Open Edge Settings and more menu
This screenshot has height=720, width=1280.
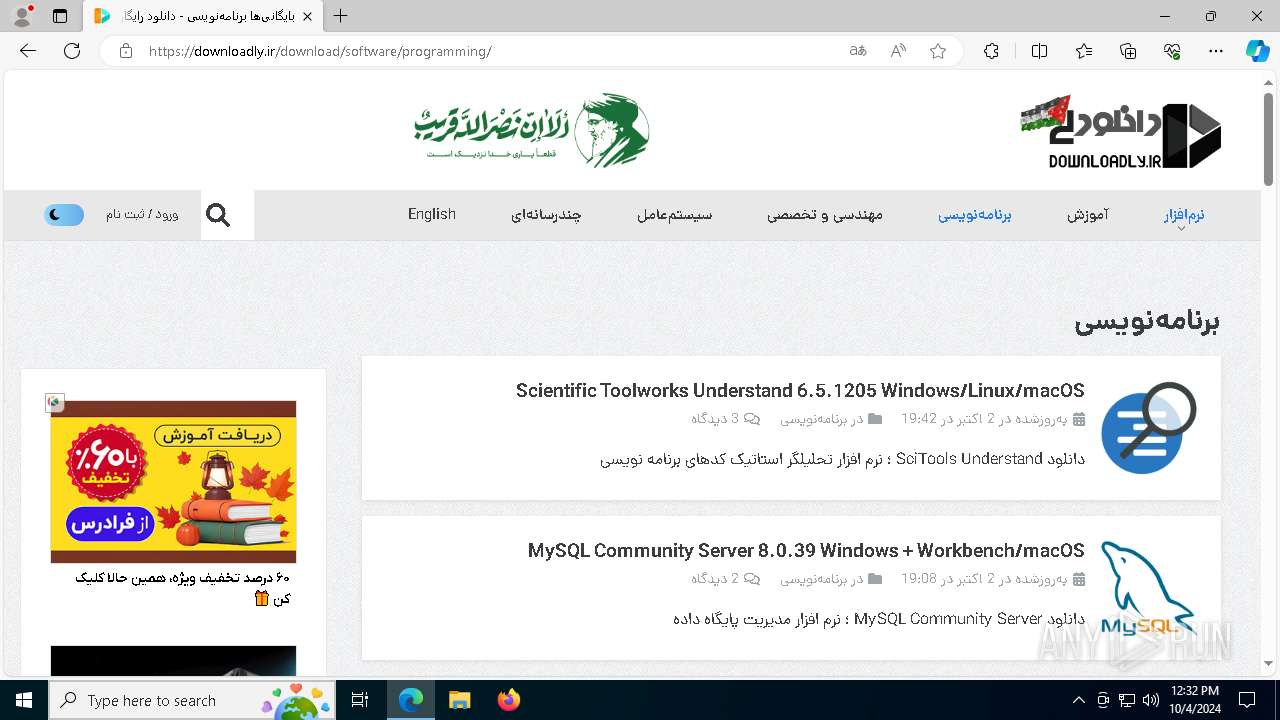click(1216, 51)
